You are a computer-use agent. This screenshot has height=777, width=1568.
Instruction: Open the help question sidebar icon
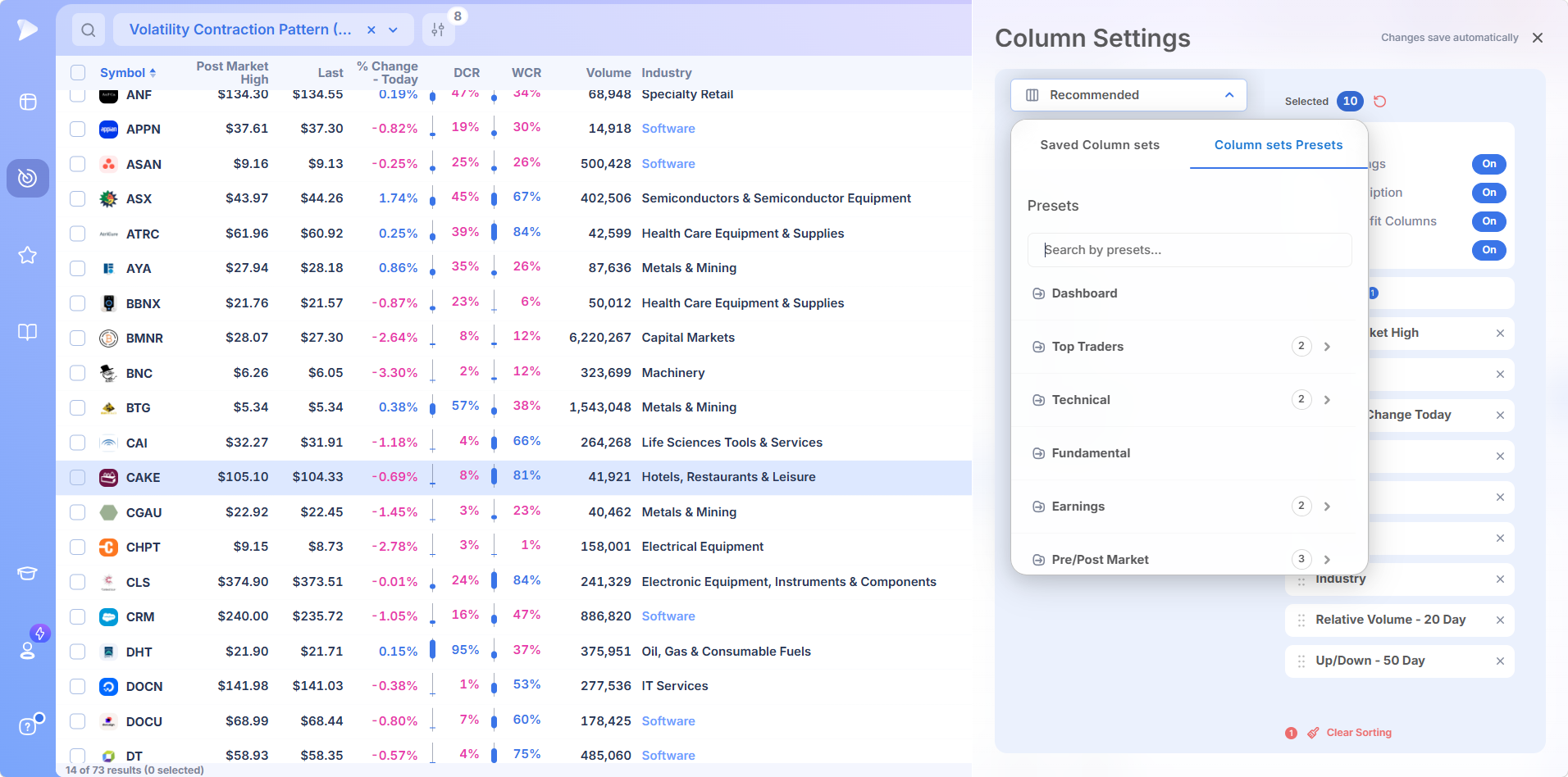click(x=28, y=726)
